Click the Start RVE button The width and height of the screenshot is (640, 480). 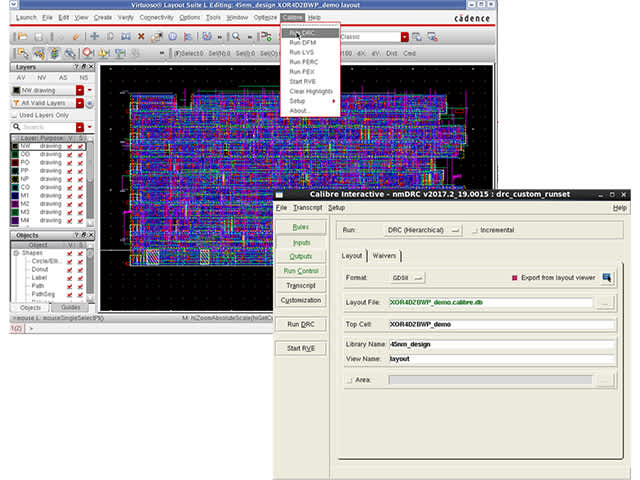[x=301, y=348]
